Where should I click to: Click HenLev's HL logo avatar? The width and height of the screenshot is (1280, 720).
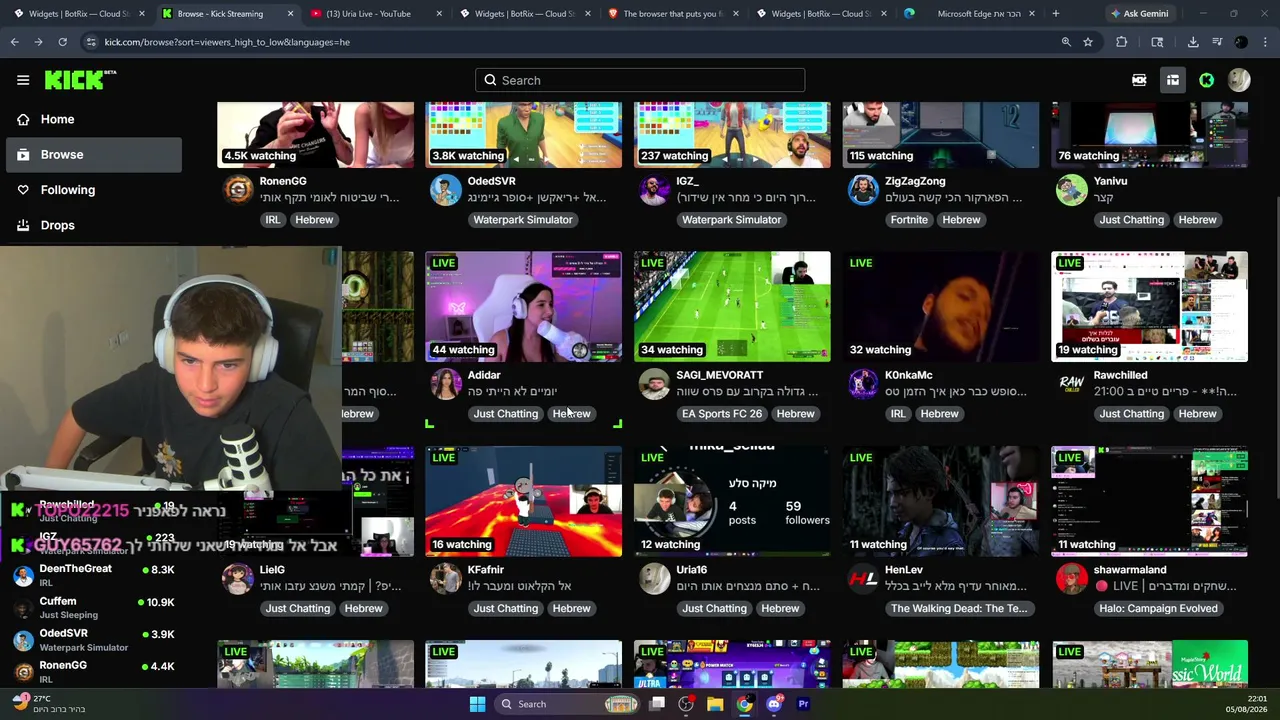coord(863,578)
